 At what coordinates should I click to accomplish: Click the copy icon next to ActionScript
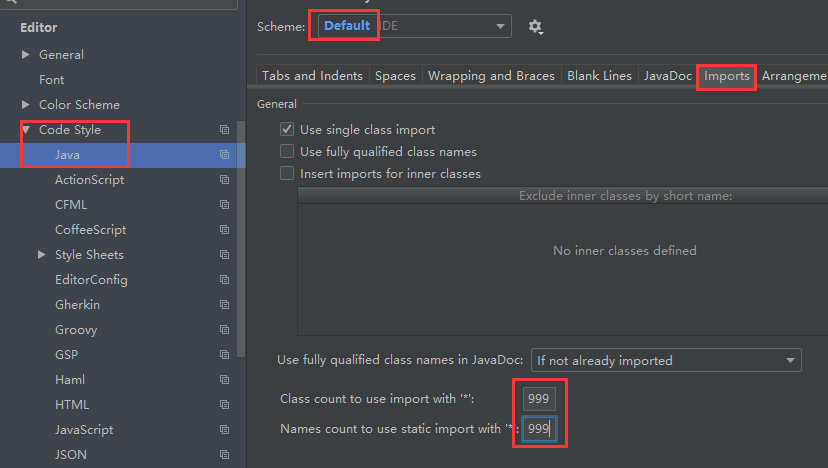[x=225, y=180]
